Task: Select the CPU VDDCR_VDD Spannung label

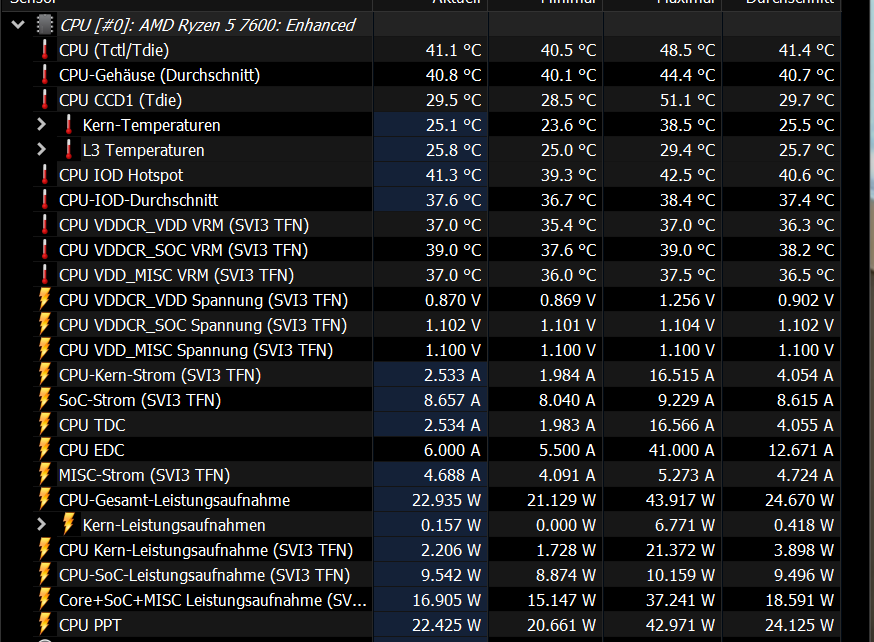Action: (x=203, y=300)
